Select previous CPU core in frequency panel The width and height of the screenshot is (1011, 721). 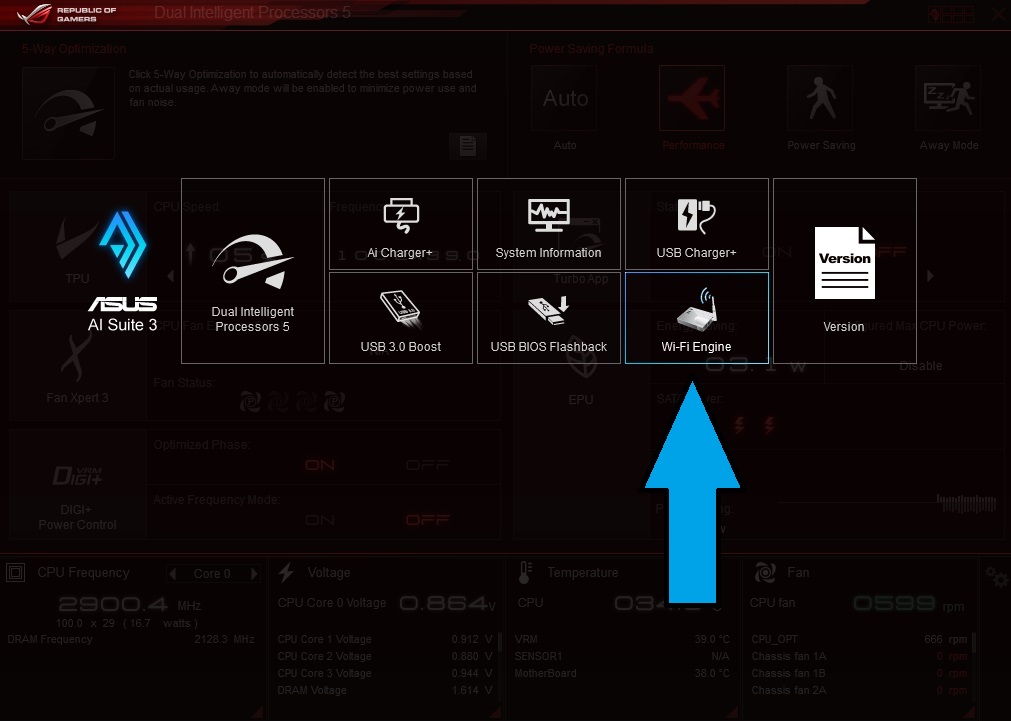(173, 573)
